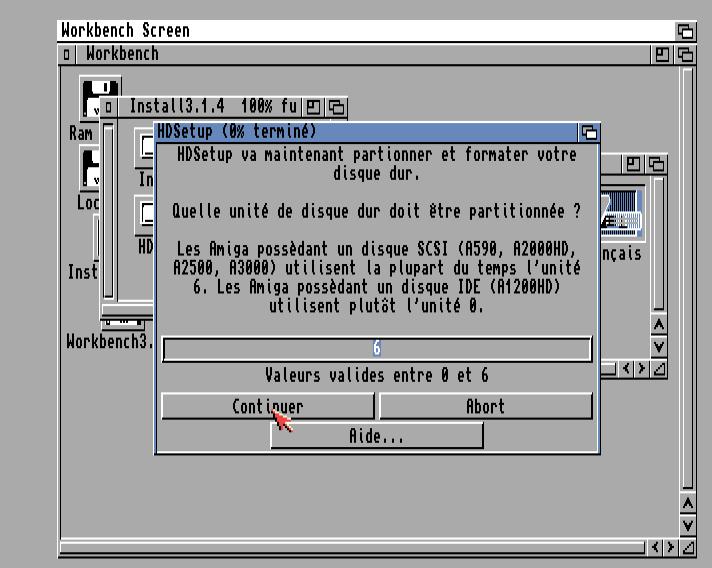This screenshot has width=712, height=568.
Task: Click the Workbench window vertical scrollbar
Action: click(x=688, y=278)
